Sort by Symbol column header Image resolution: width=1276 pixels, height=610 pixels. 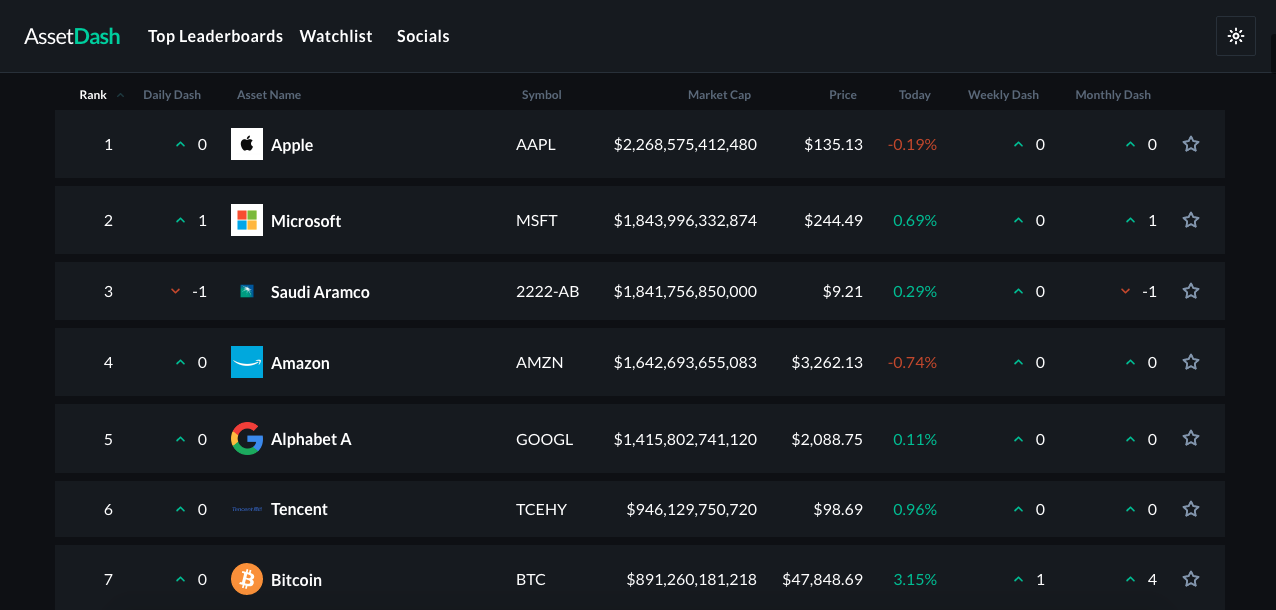coord(542,95)
